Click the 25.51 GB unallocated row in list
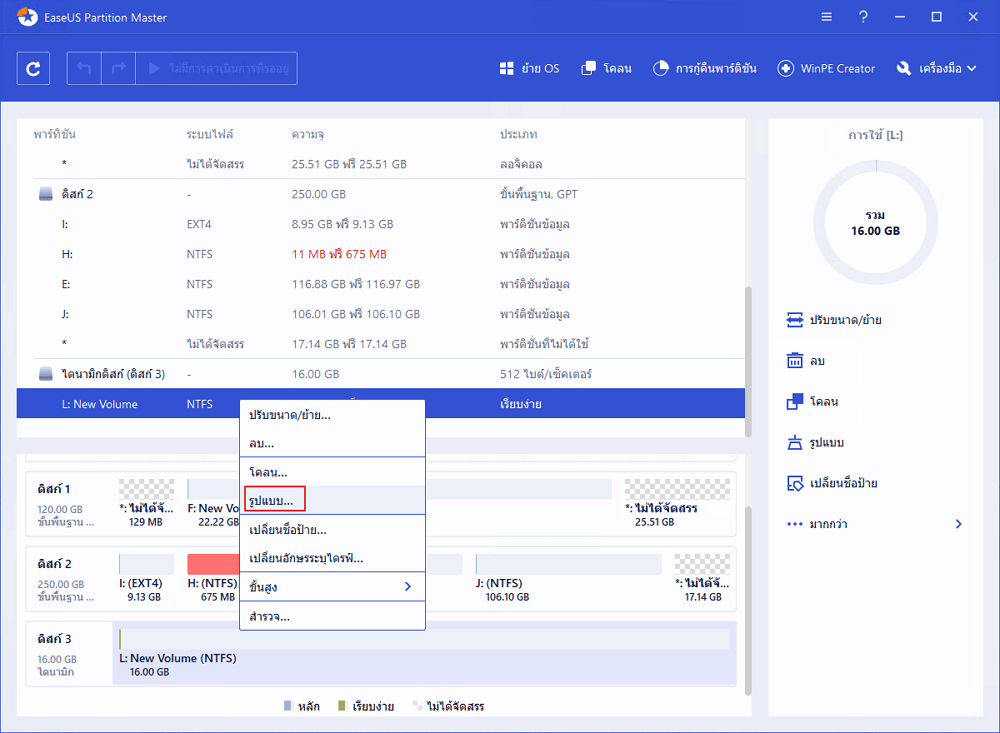 [x=381, y=164]
